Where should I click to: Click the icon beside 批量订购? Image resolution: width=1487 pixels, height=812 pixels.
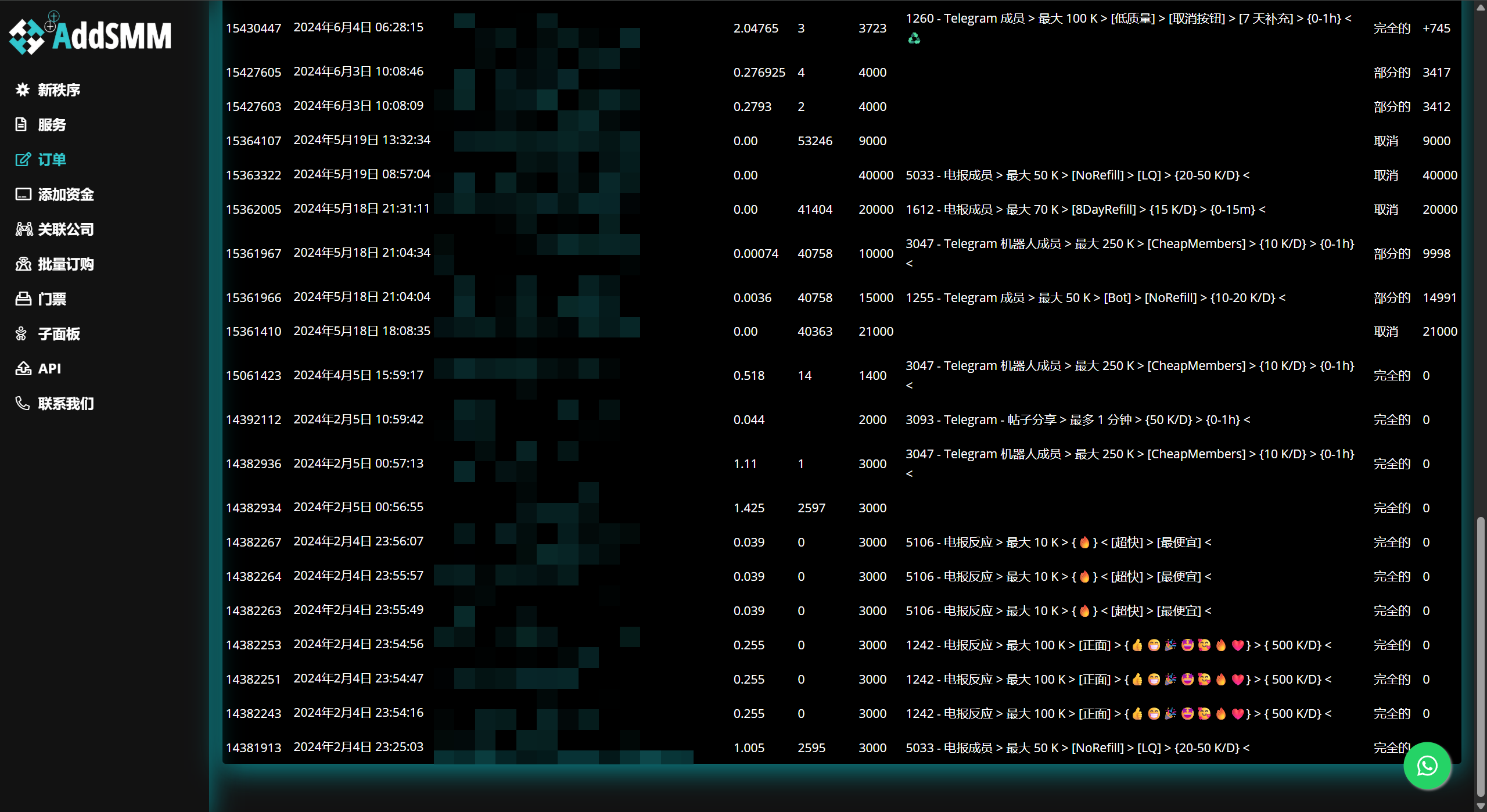[x=23, y=264]
